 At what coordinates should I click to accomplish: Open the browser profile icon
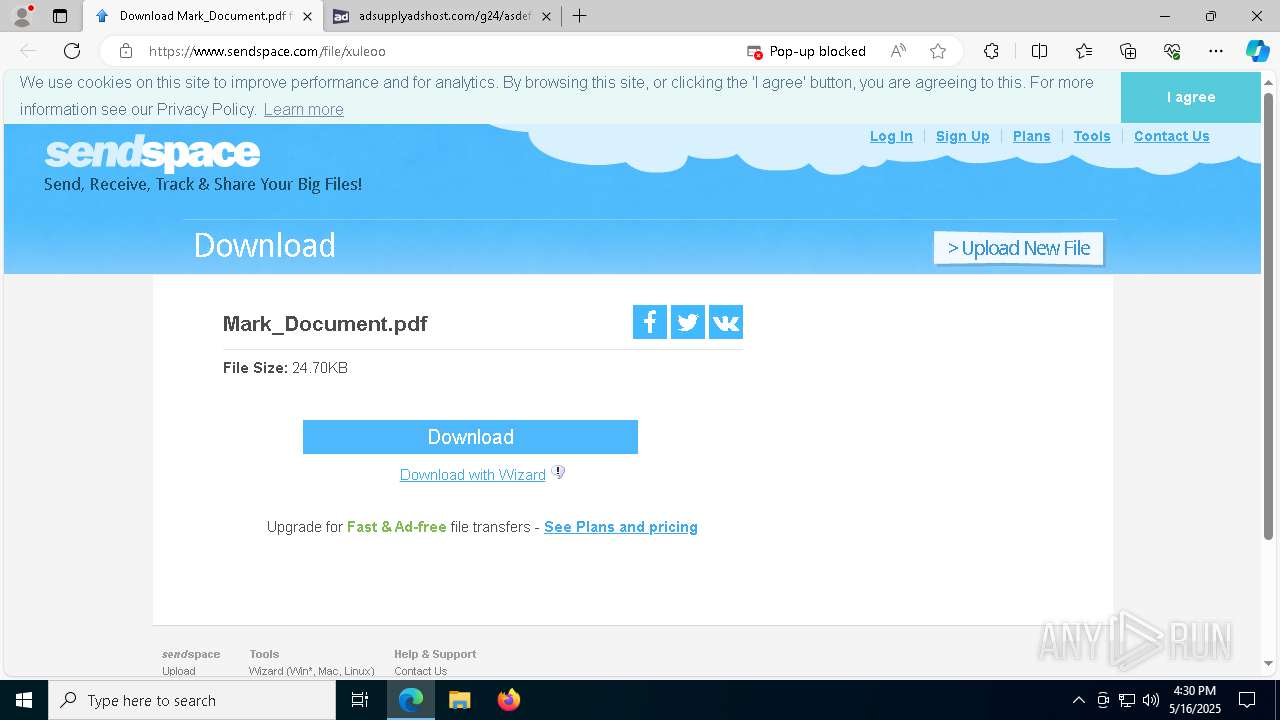click(22, 16)
